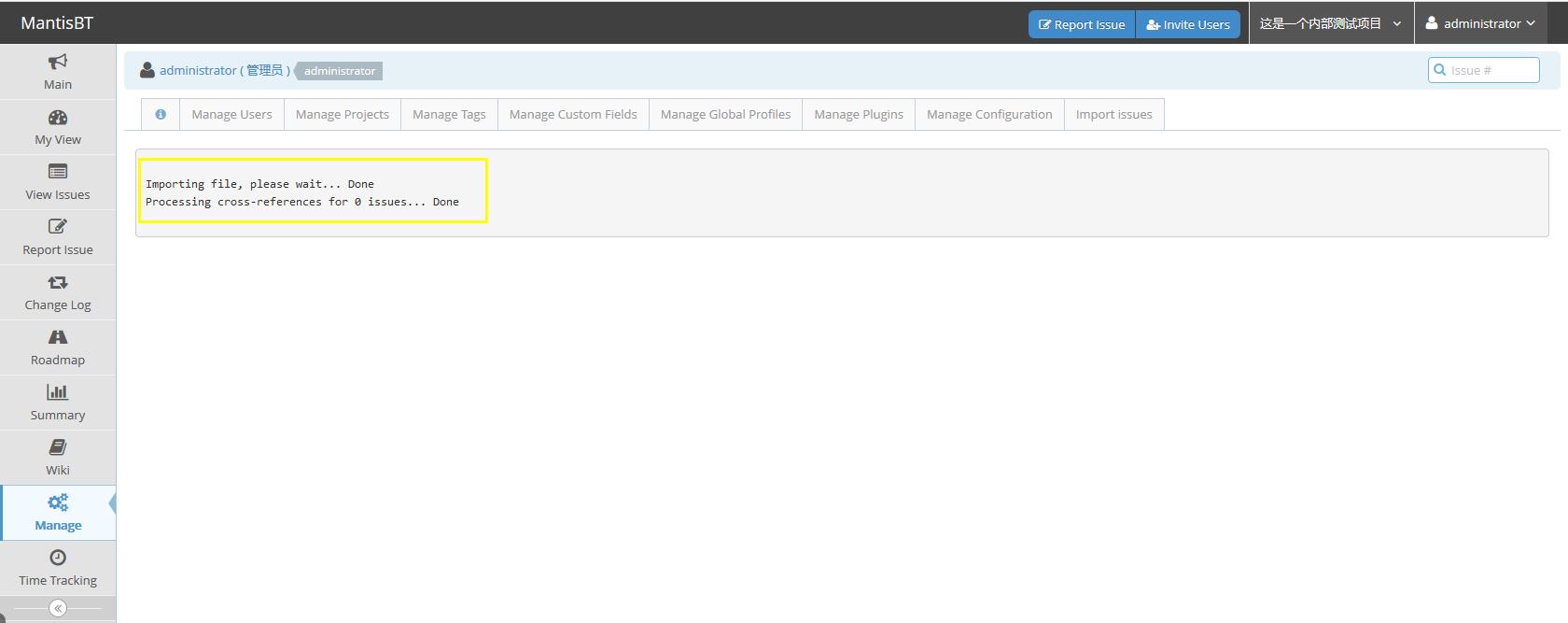Click the Time Tracking clock icon
The height and width of the screenshot is (623, 1568).
[x=58, y=558]
